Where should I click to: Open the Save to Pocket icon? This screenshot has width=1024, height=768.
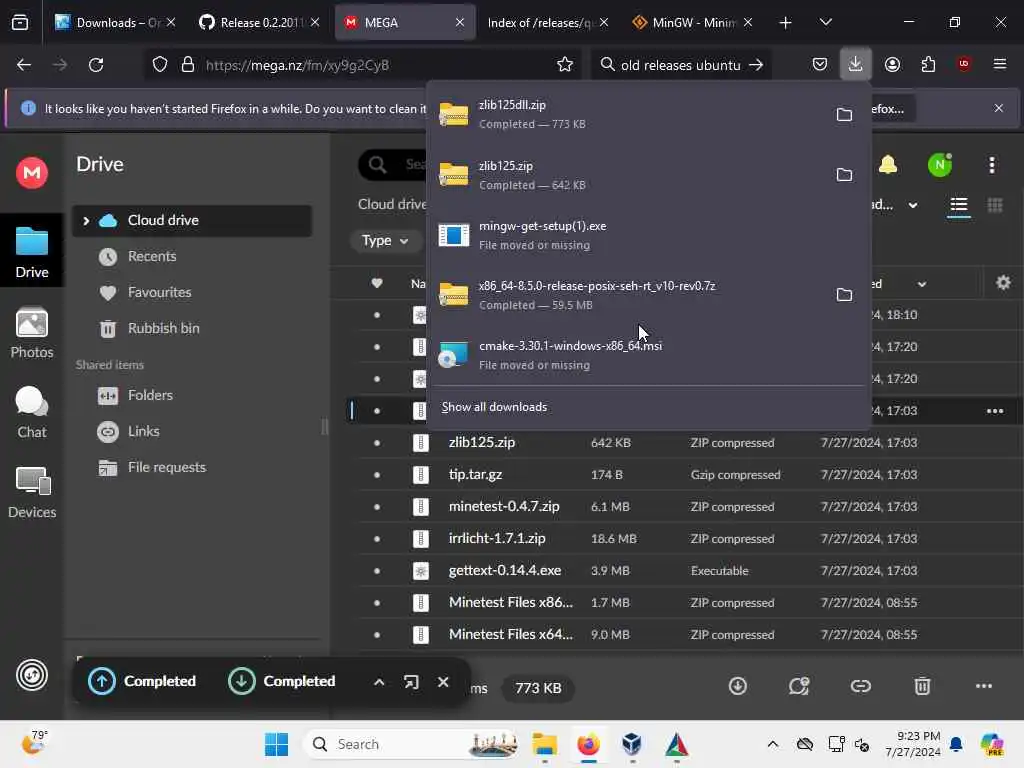[820, 65]
